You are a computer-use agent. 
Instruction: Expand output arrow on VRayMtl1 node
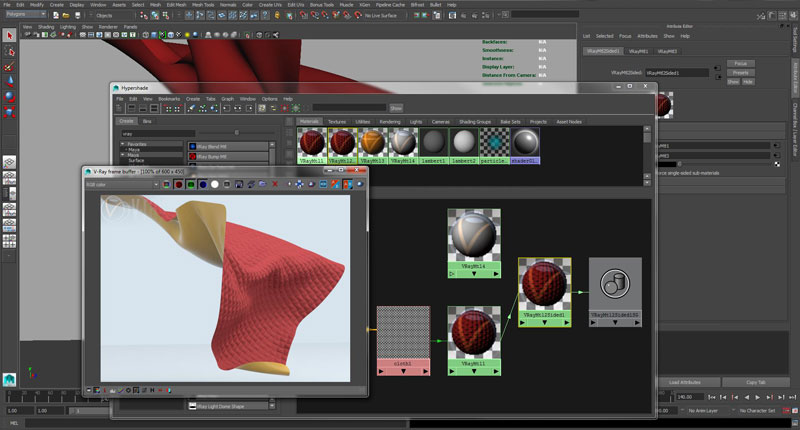pos(496,372)
